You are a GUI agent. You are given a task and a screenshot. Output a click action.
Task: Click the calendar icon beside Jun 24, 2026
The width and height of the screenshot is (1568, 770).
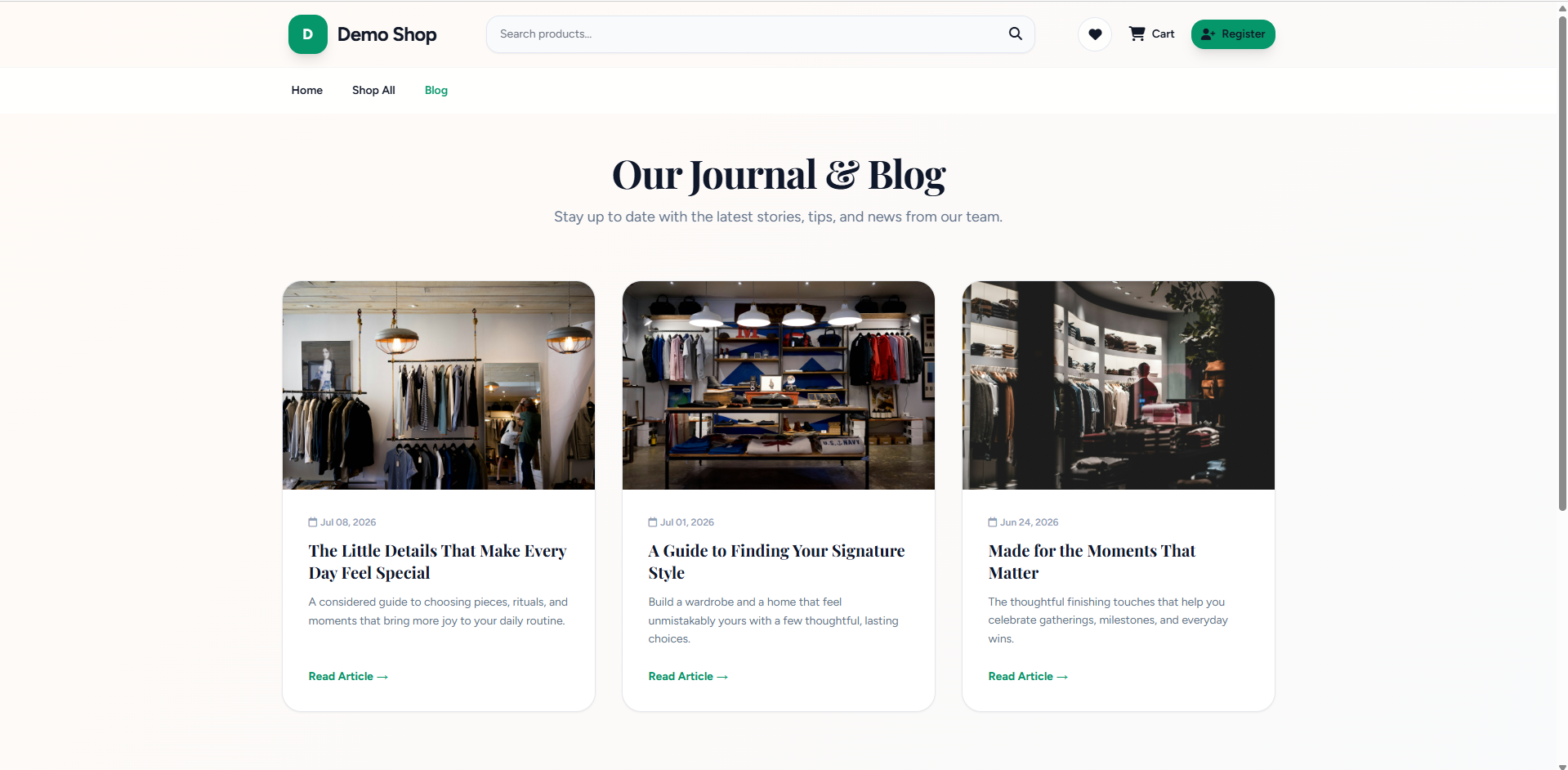point(993,522)
